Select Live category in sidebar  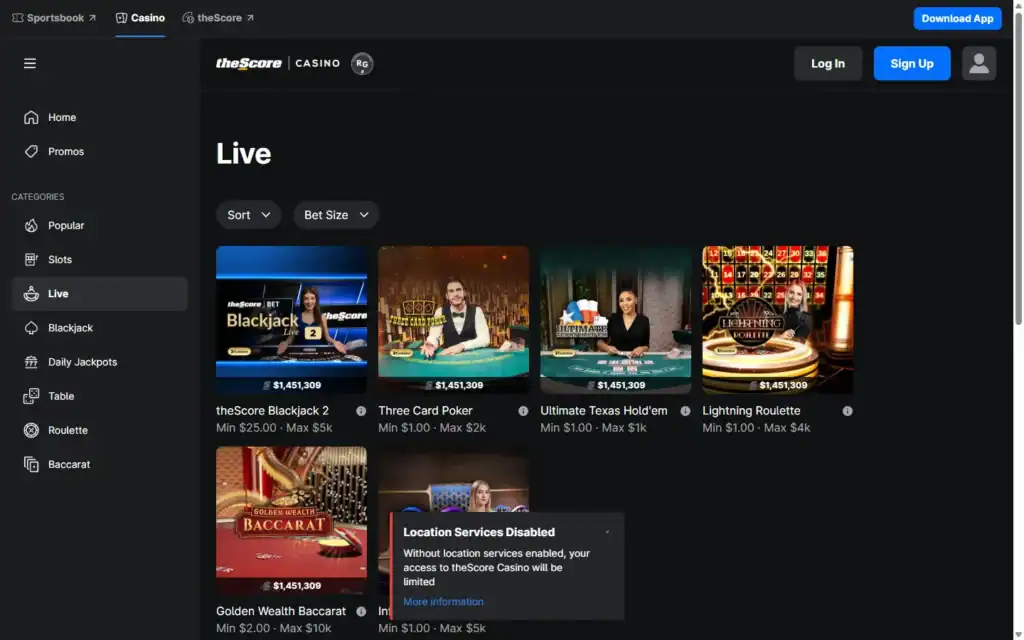coord(99,294)
